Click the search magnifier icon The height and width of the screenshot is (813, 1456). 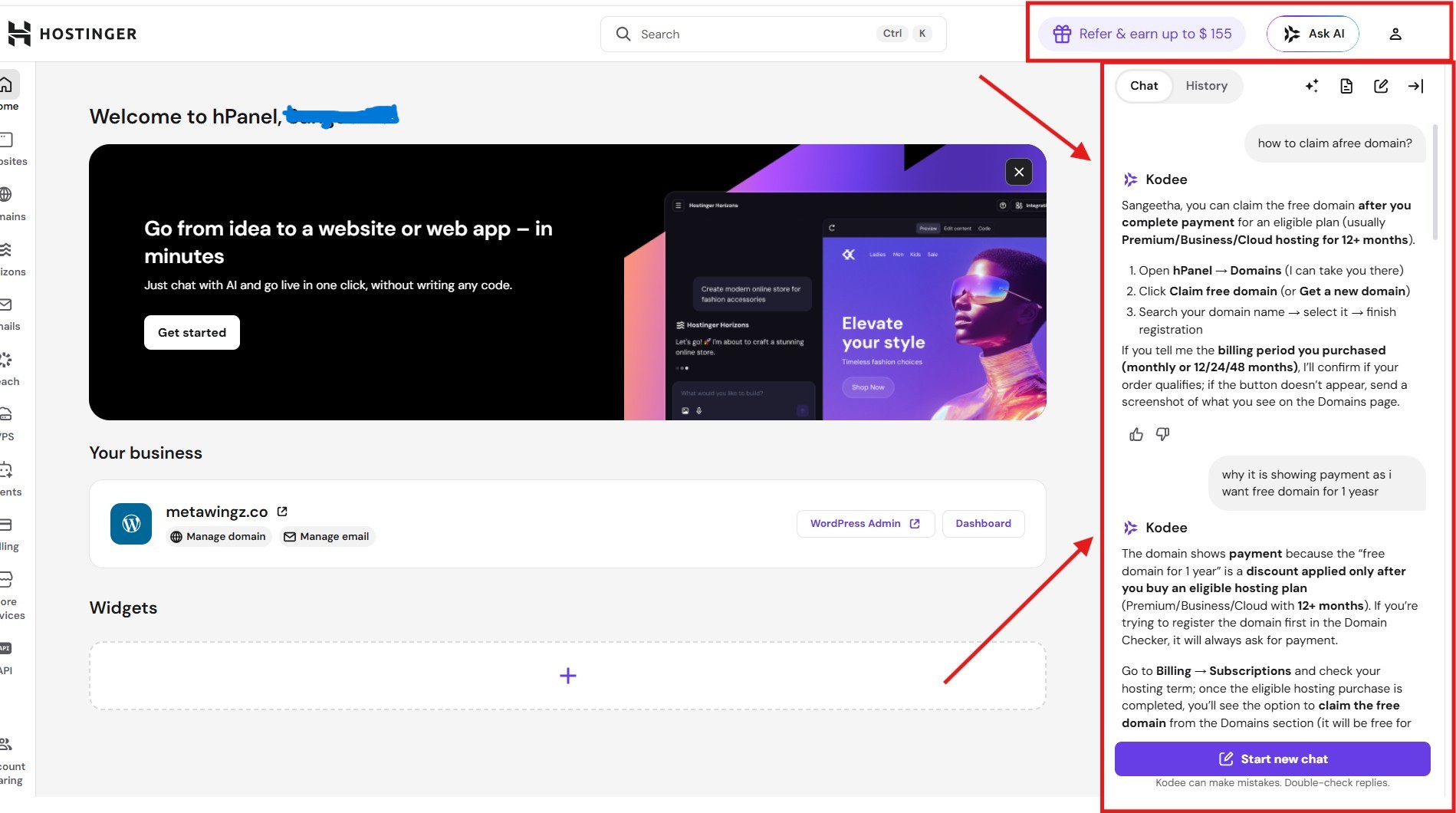tap(623, 34)
